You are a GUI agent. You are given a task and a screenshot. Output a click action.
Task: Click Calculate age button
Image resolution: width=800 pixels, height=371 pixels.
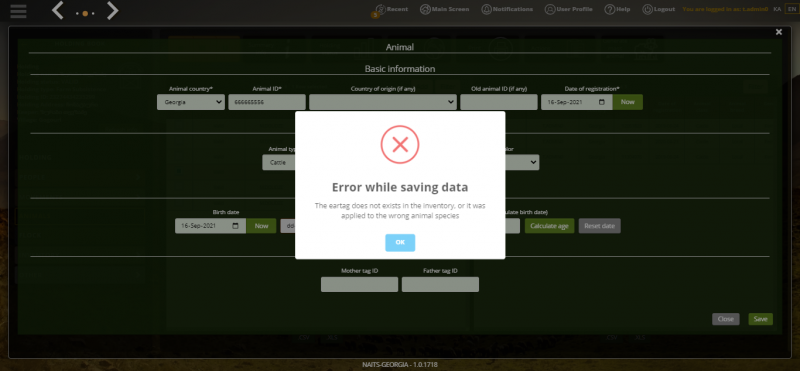(549, 226)
